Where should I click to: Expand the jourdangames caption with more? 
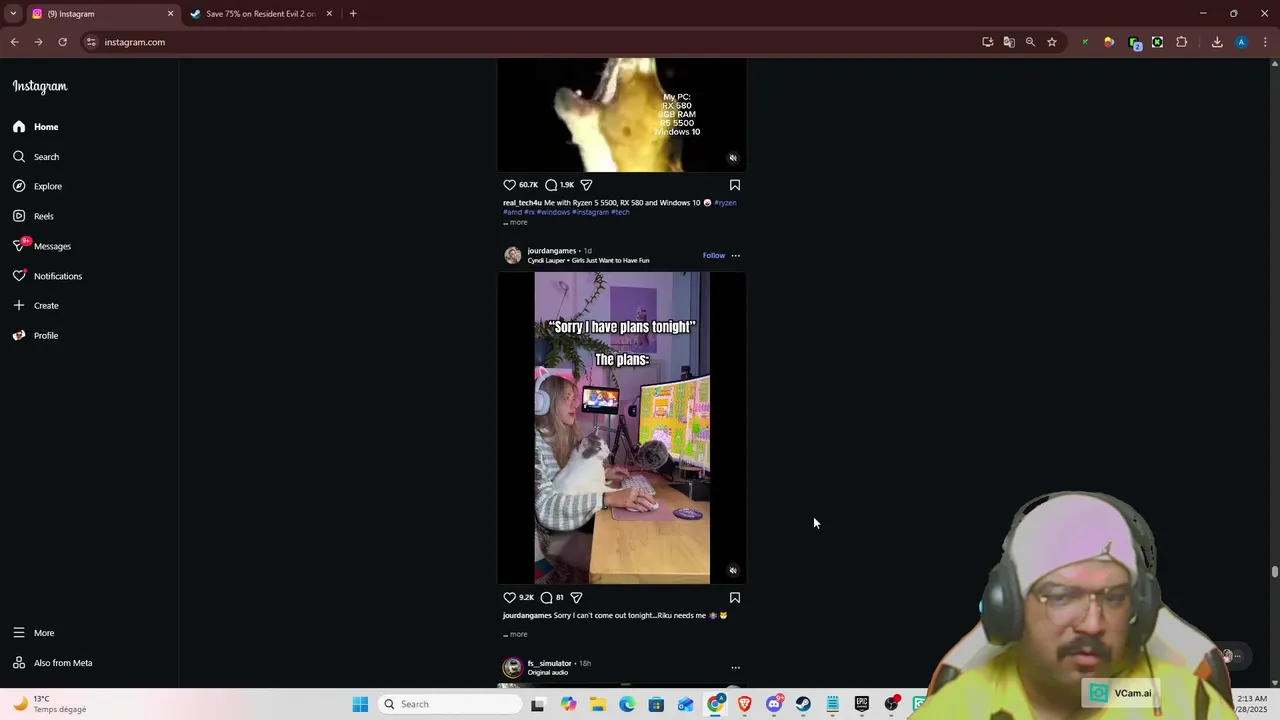tap(518, 634)
